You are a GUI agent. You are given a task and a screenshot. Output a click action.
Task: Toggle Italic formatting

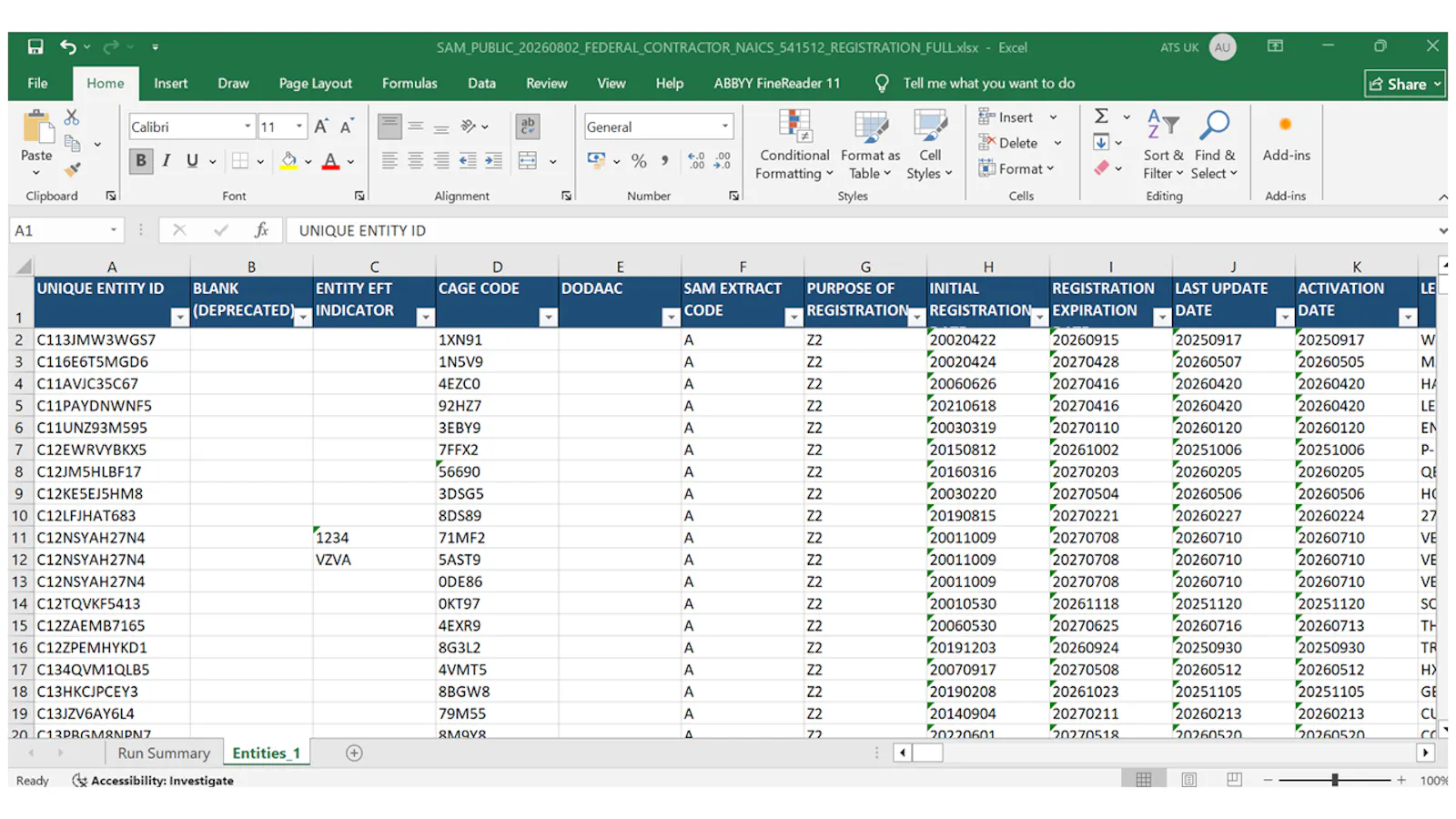click(167, 161)
